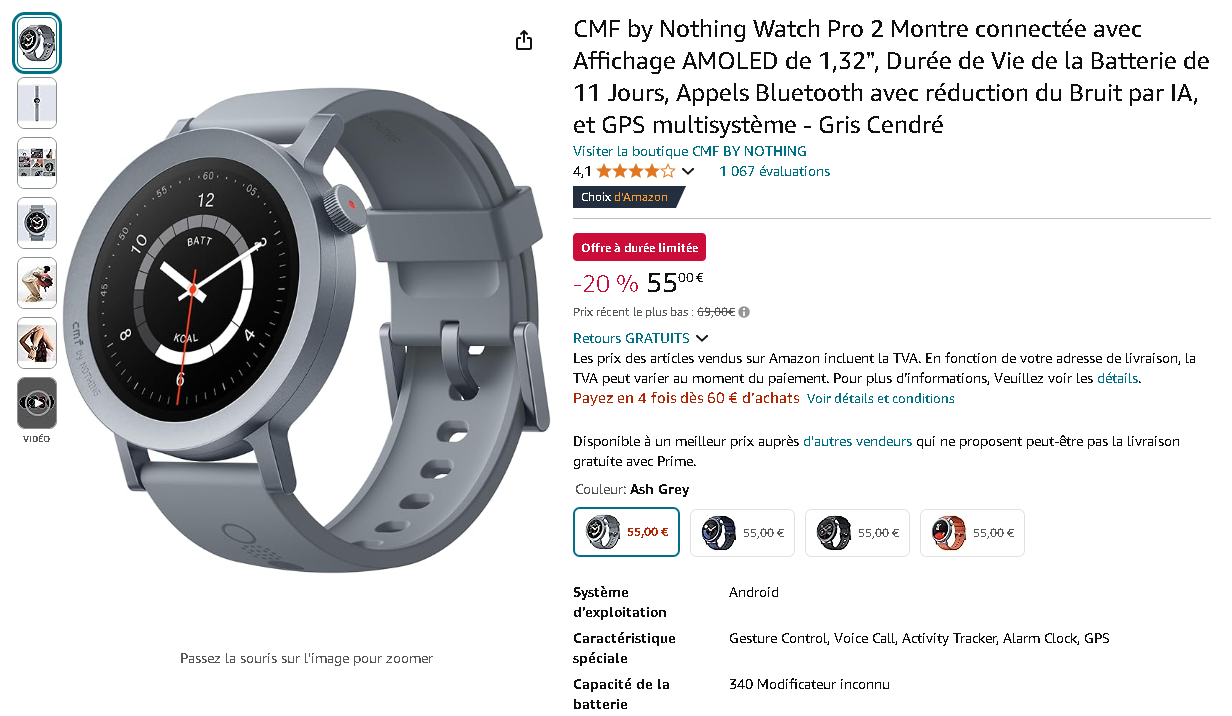Choose the dark blue watch color variant

[742, 533]
